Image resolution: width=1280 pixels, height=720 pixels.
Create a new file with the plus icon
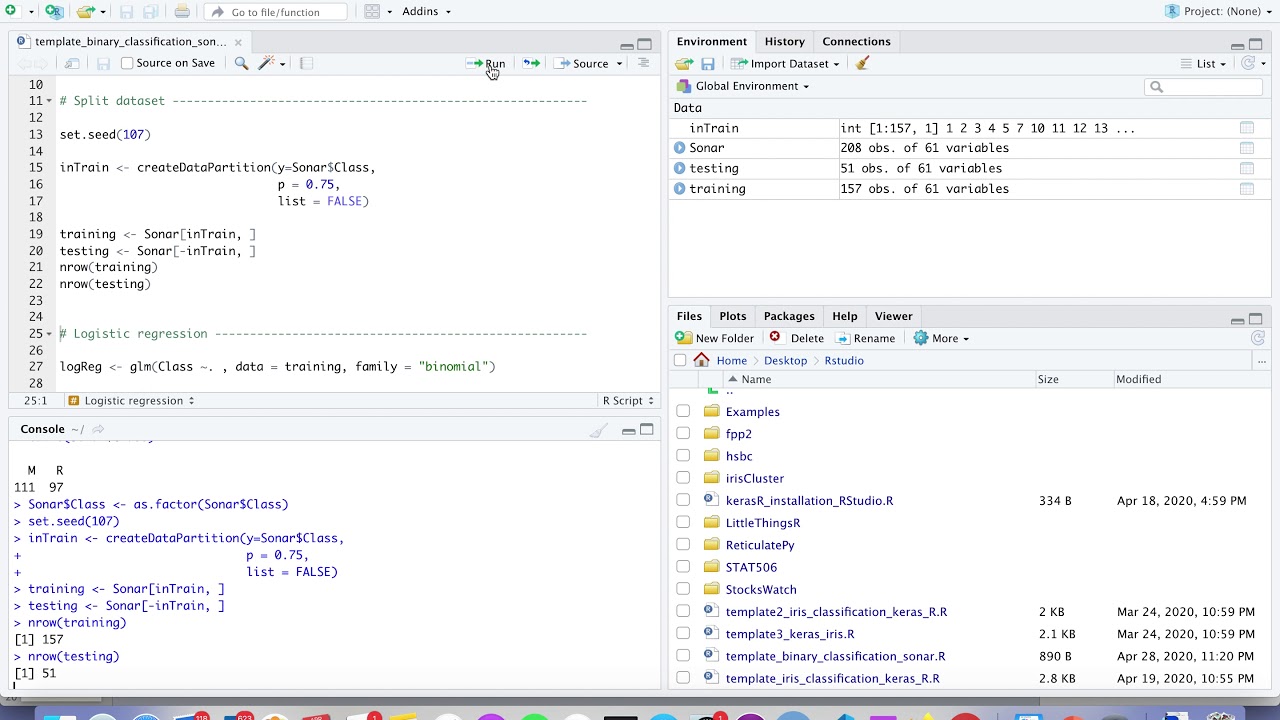tap(10, 11)
